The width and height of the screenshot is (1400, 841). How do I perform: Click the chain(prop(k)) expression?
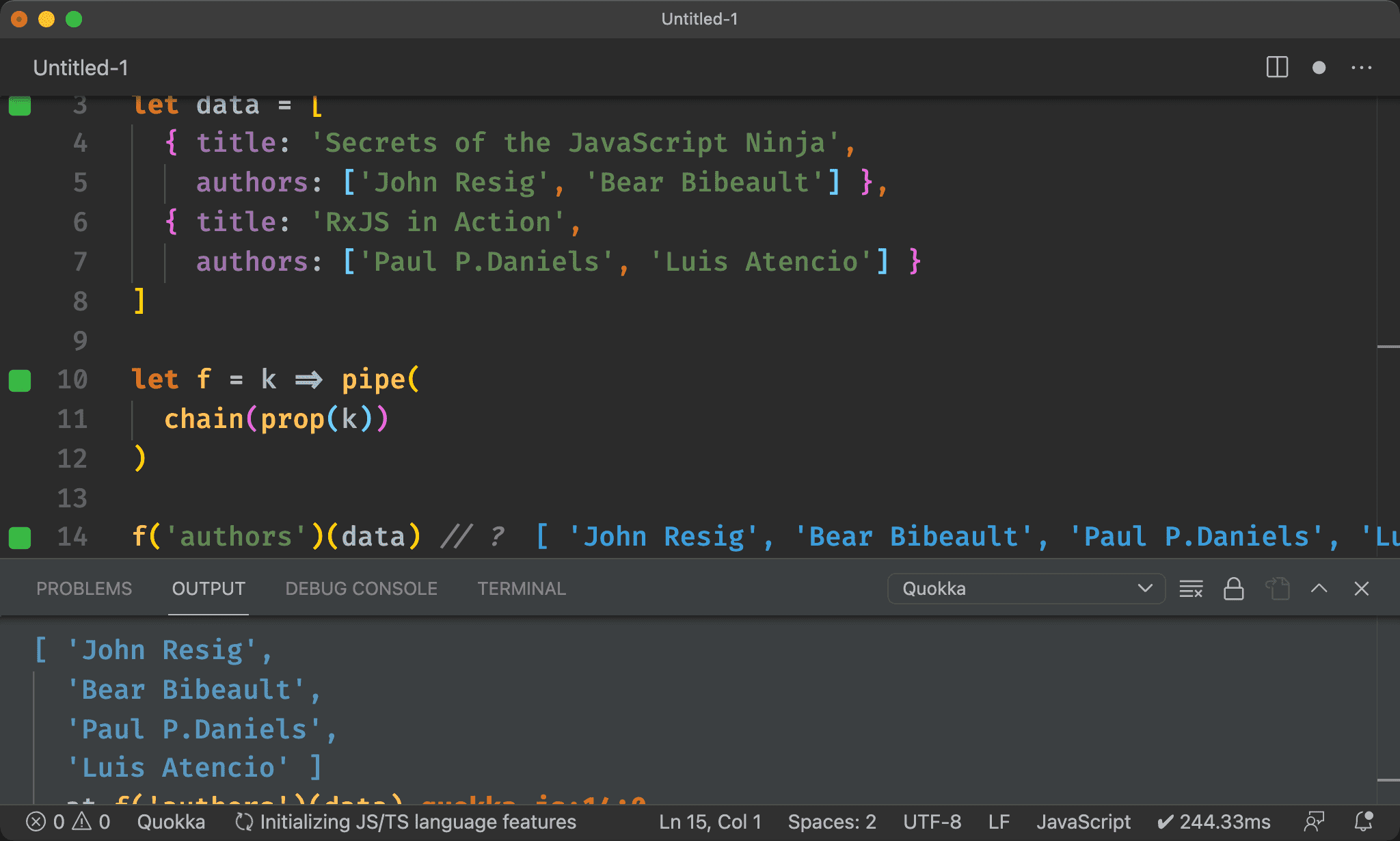point(276,419)
